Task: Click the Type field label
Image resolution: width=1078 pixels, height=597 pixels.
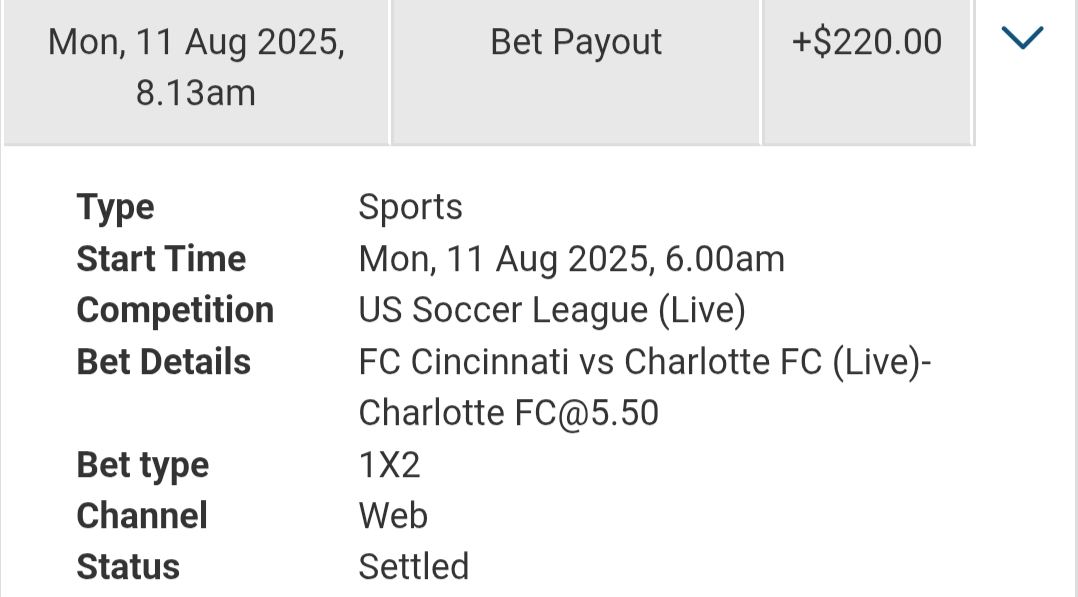Action: 116,208
